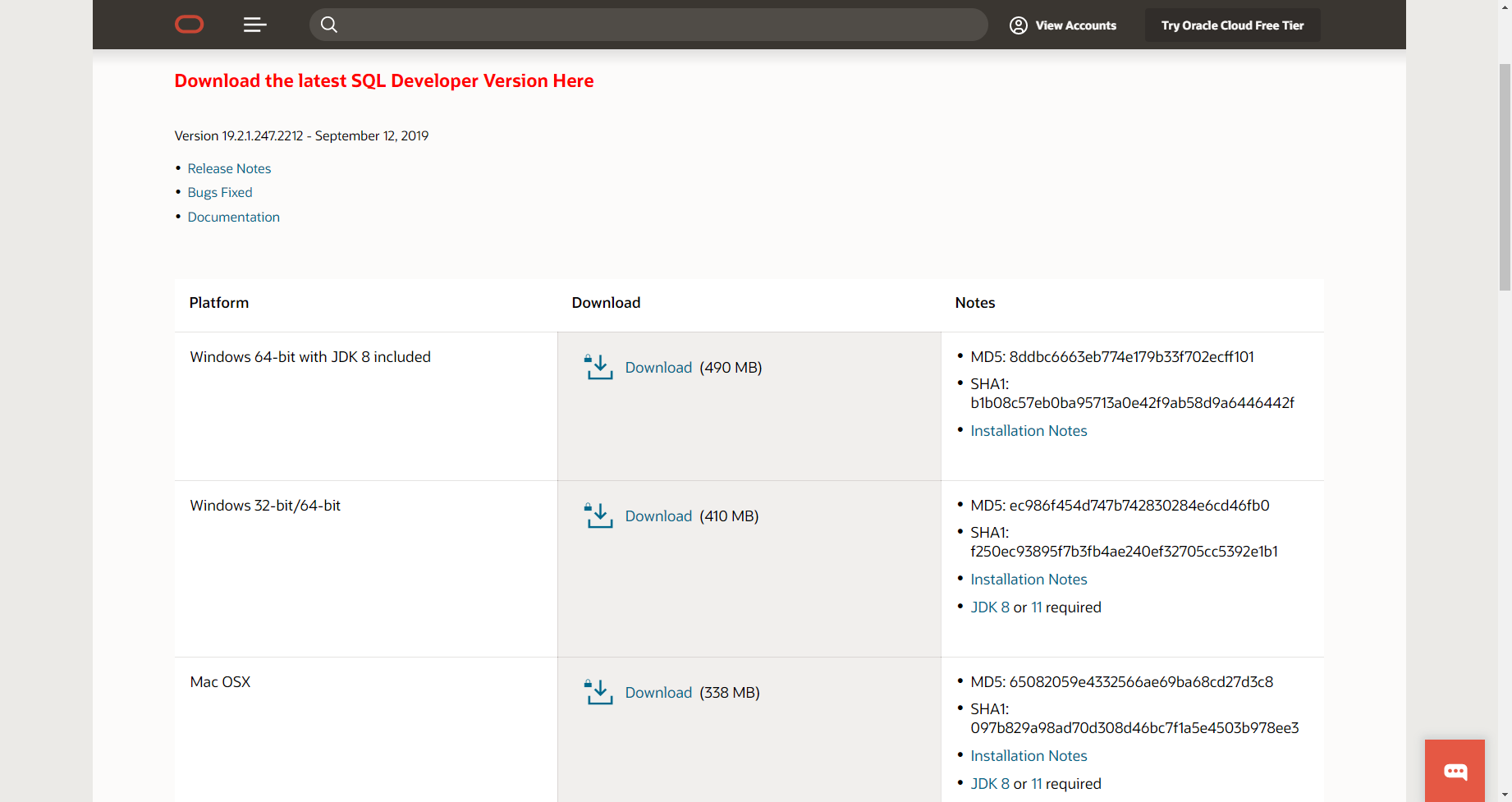Click the page vertical scrollbar thumb
This screenshot has height=802, width=1512.
tap(1505, 176)
